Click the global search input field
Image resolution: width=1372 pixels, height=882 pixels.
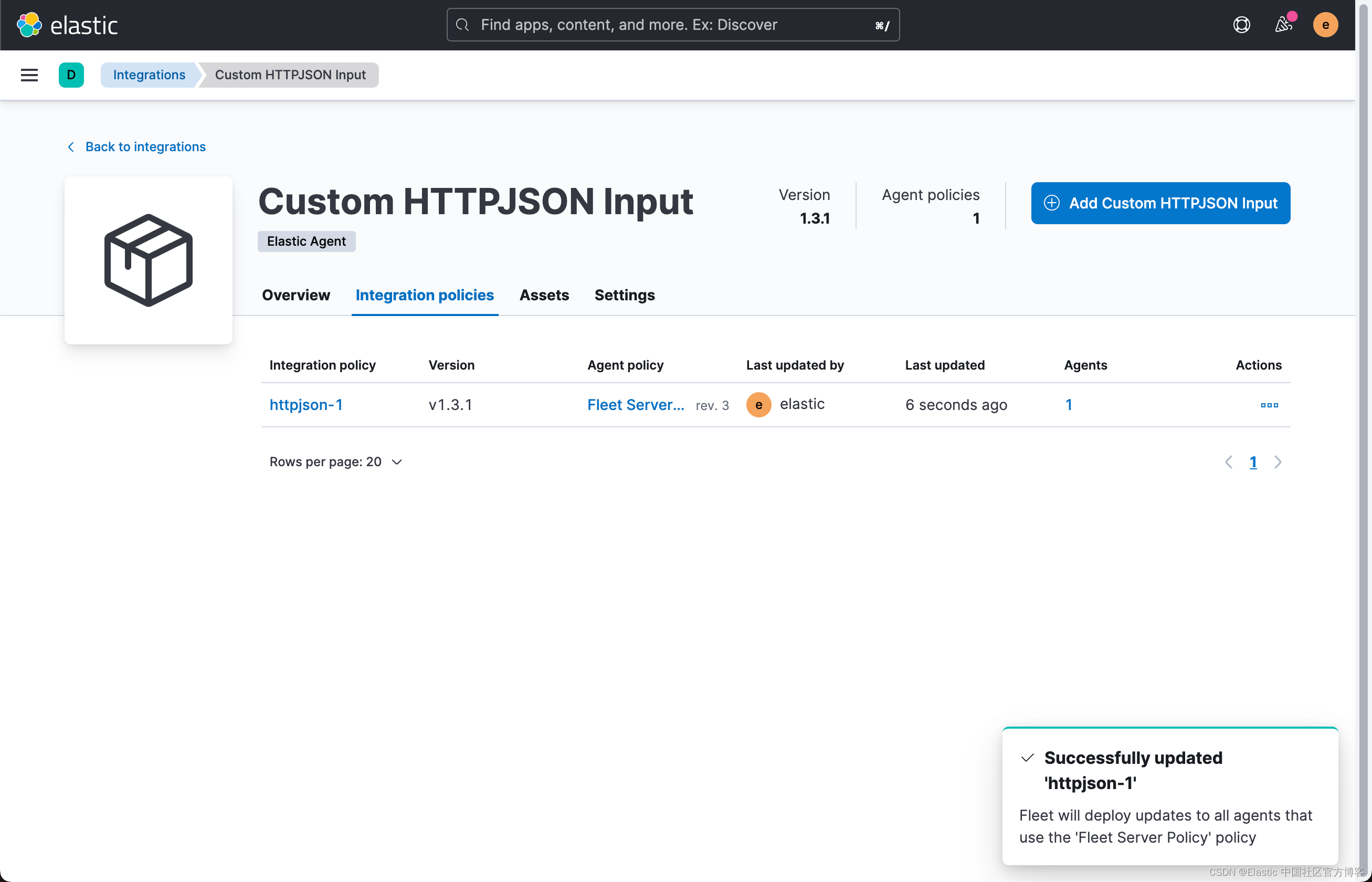point(672,25)
